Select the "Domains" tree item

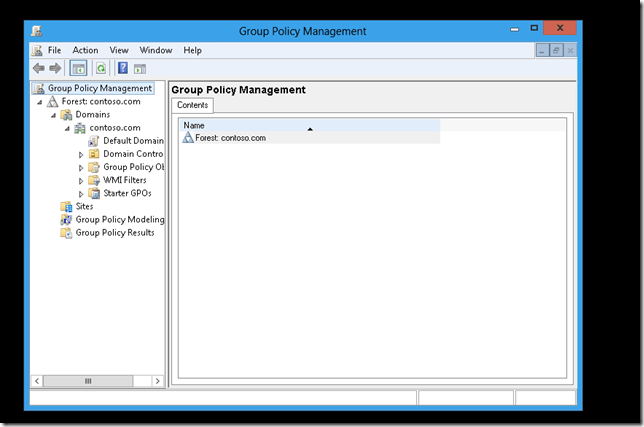pyautogui.click(x=93, y=115)
